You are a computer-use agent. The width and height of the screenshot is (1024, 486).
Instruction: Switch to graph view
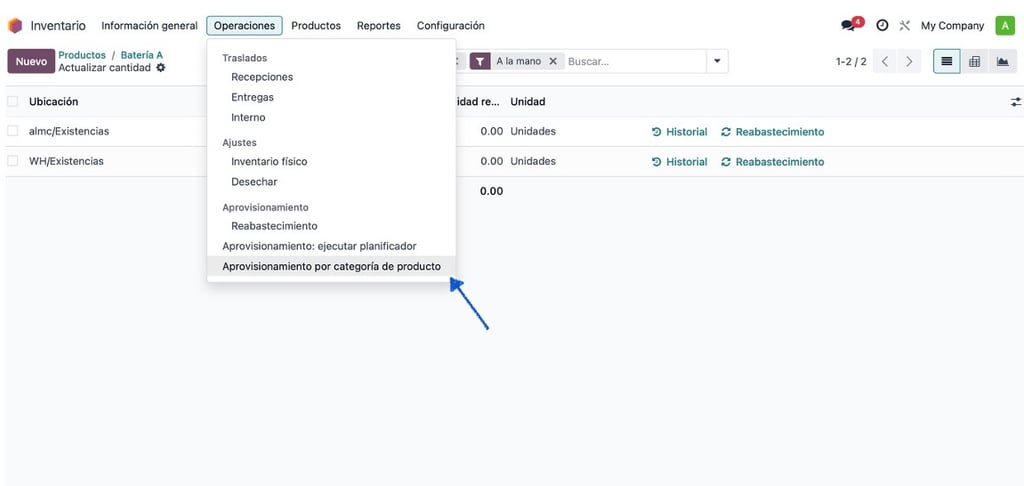[1002, 61]
